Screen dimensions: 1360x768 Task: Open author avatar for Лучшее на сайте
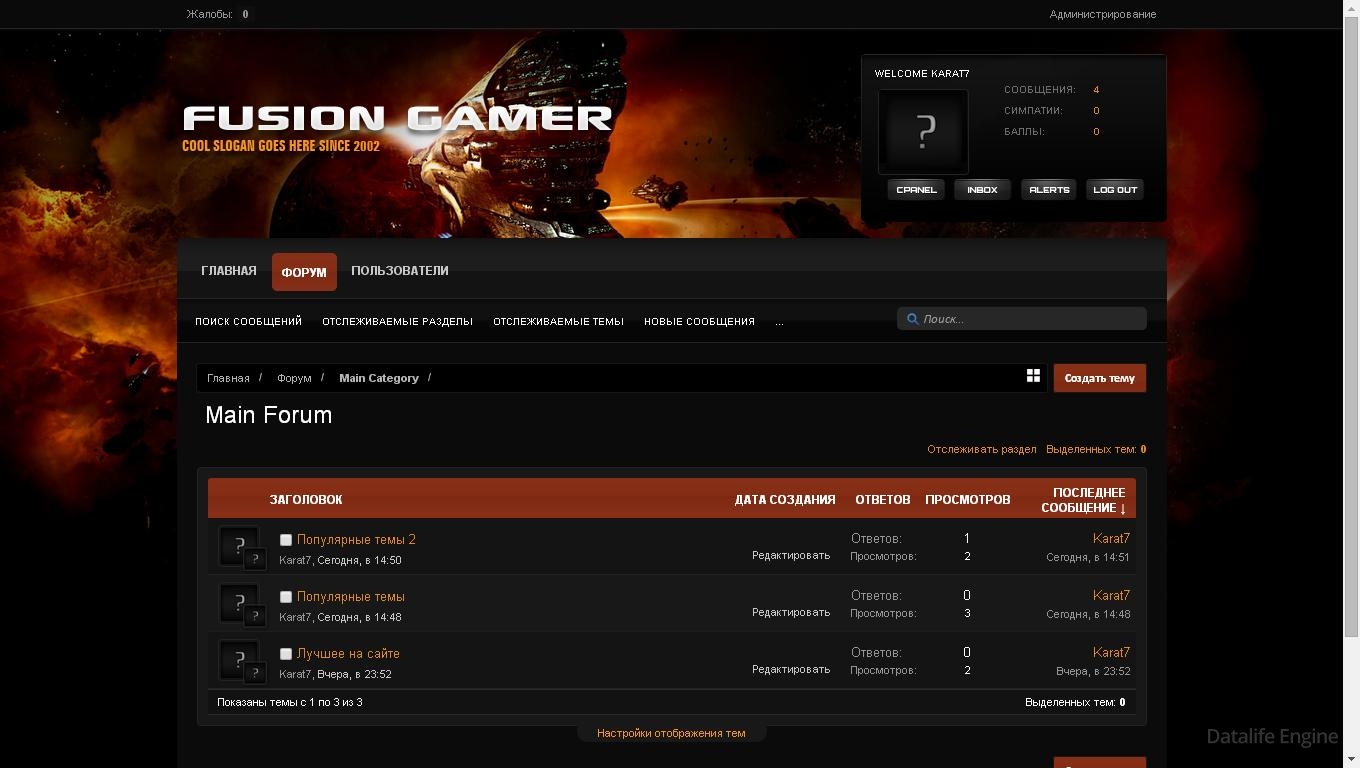(239, 660)
